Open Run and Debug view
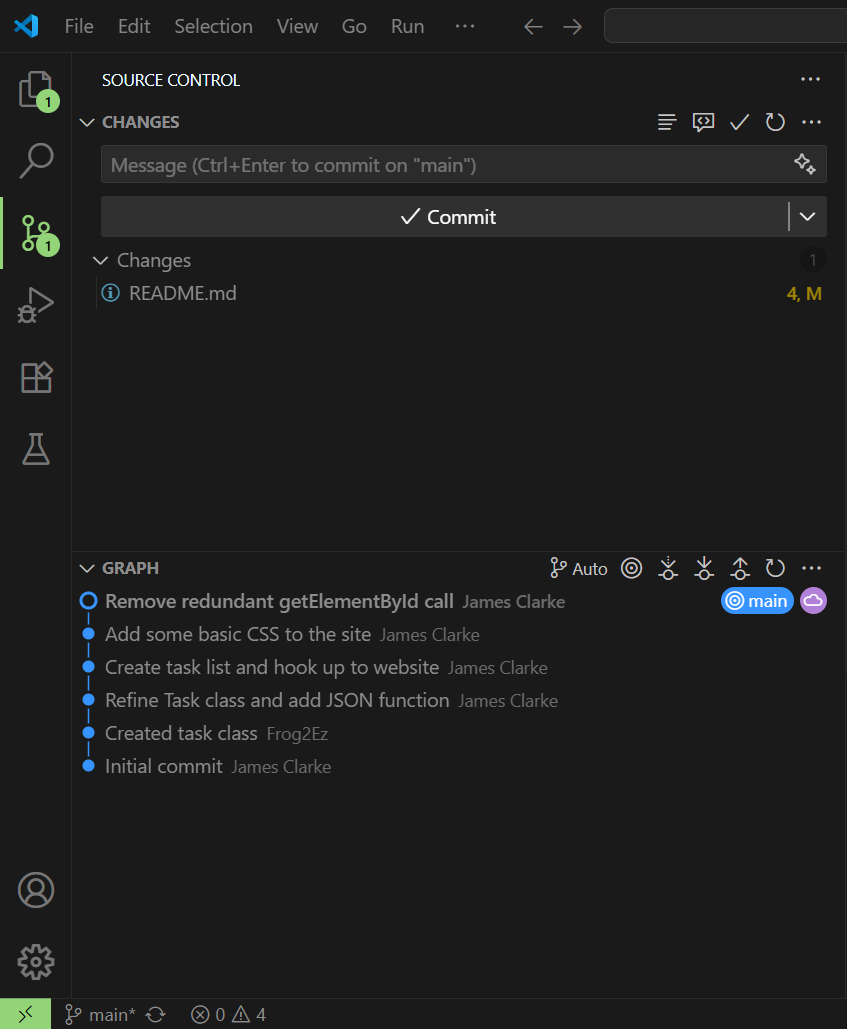The image size is (847, 1029). coord(36,305)
